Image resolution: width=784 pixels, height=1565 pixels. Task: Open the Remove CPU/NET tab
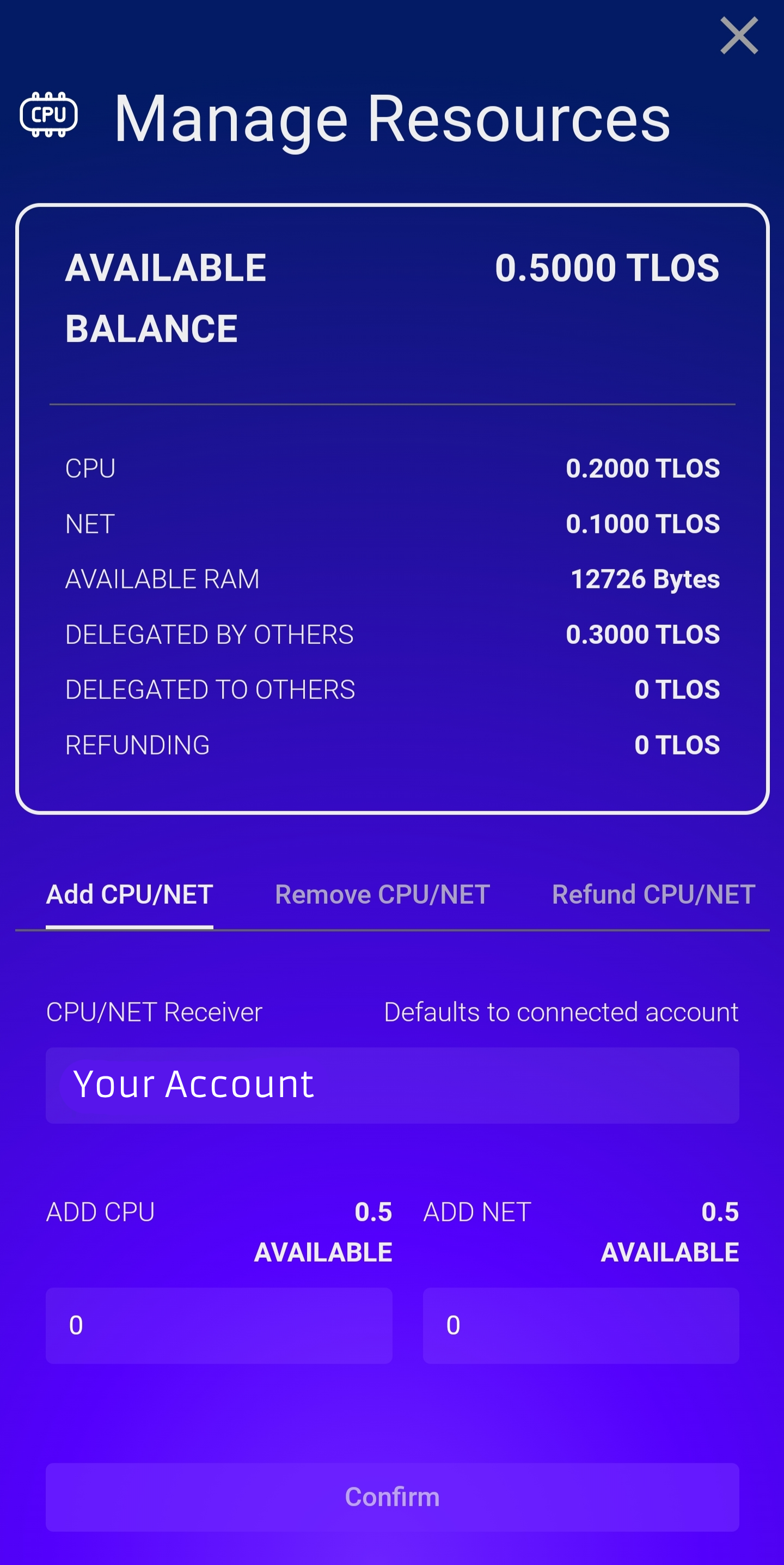click(382, 894)
